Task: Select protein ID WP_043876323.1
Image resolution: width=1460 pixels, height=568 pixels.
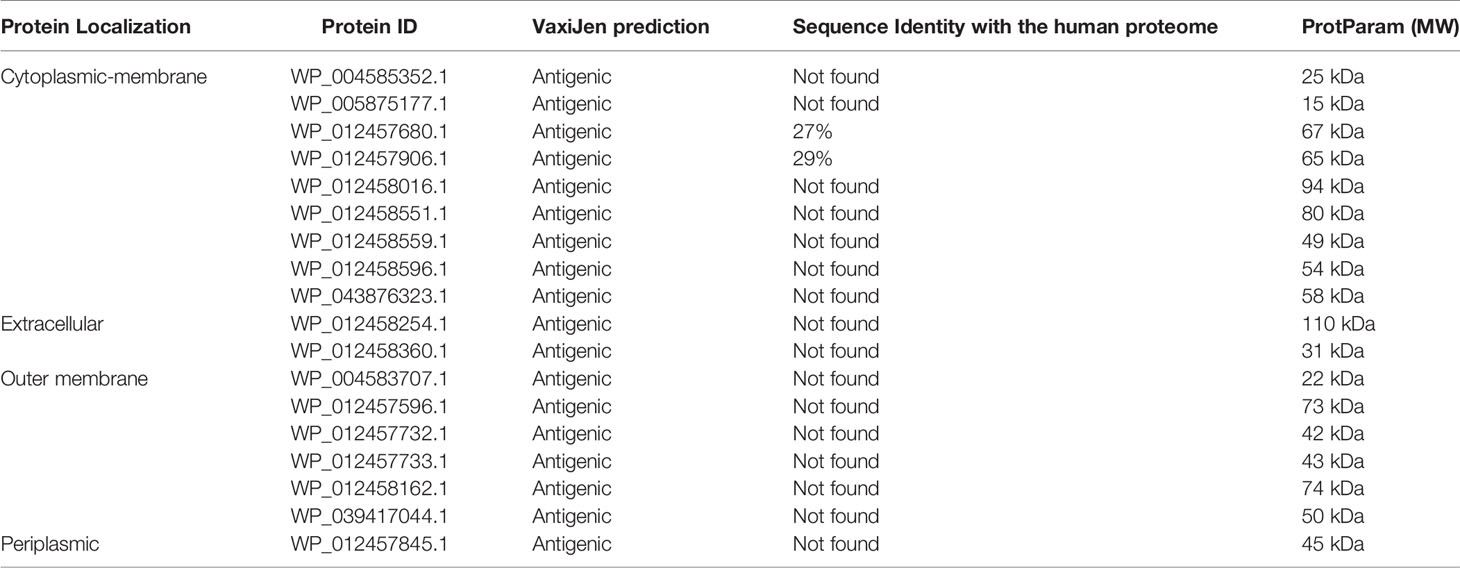Action: pos(369,297)
